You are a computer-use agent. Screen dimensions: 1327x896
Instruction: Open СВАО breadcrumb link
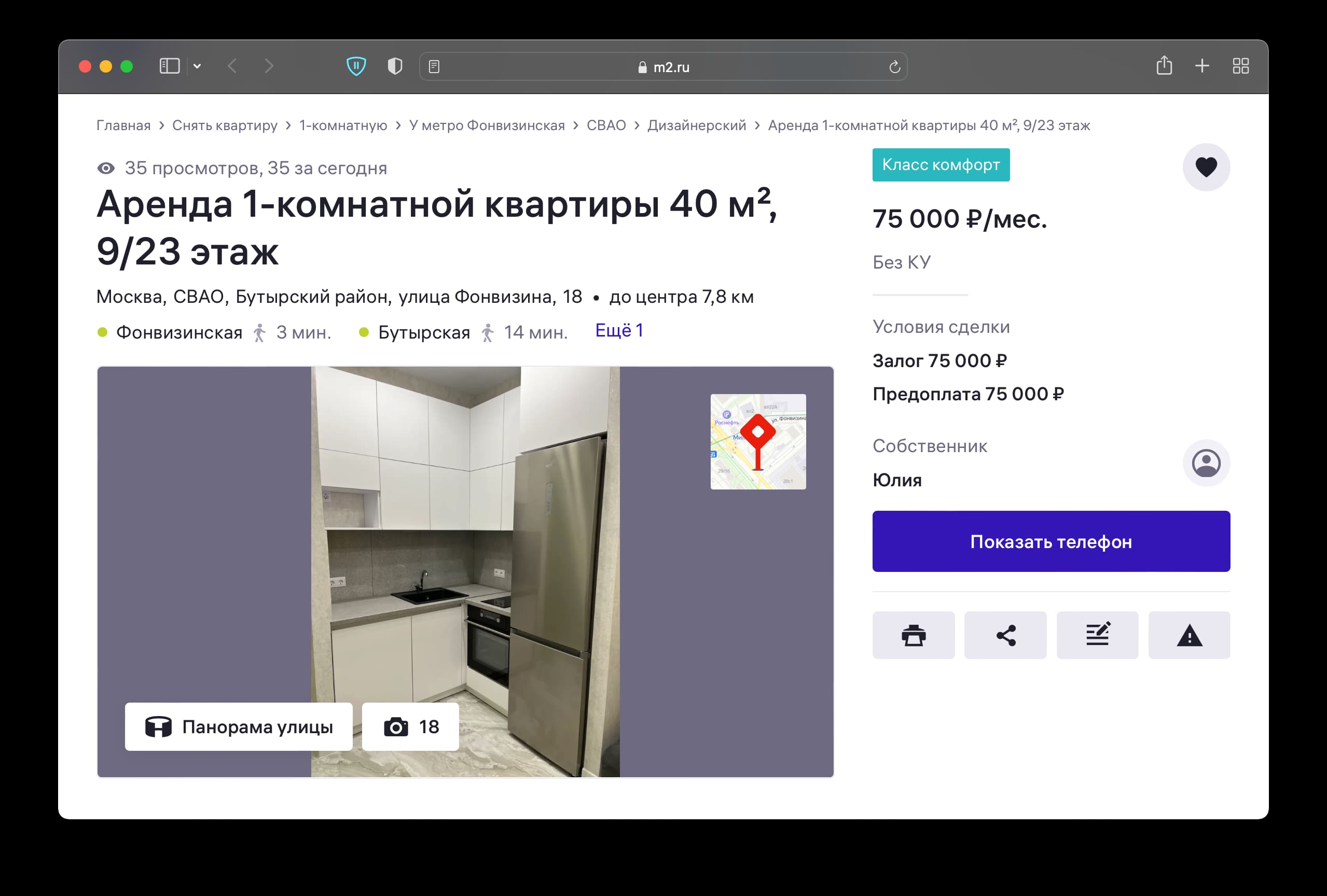point(606,125)
